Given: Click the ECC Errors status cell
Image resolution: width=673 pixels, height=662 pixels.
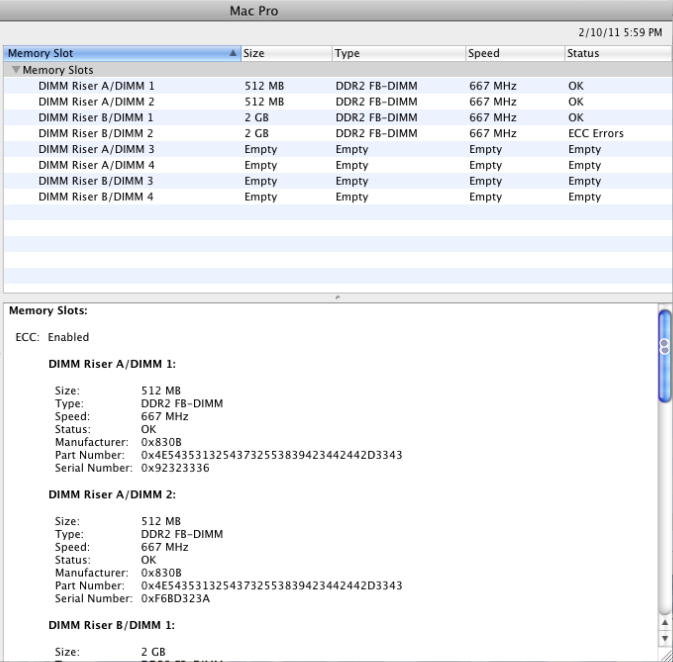Looking at the screenshot, I should (596, 134).
